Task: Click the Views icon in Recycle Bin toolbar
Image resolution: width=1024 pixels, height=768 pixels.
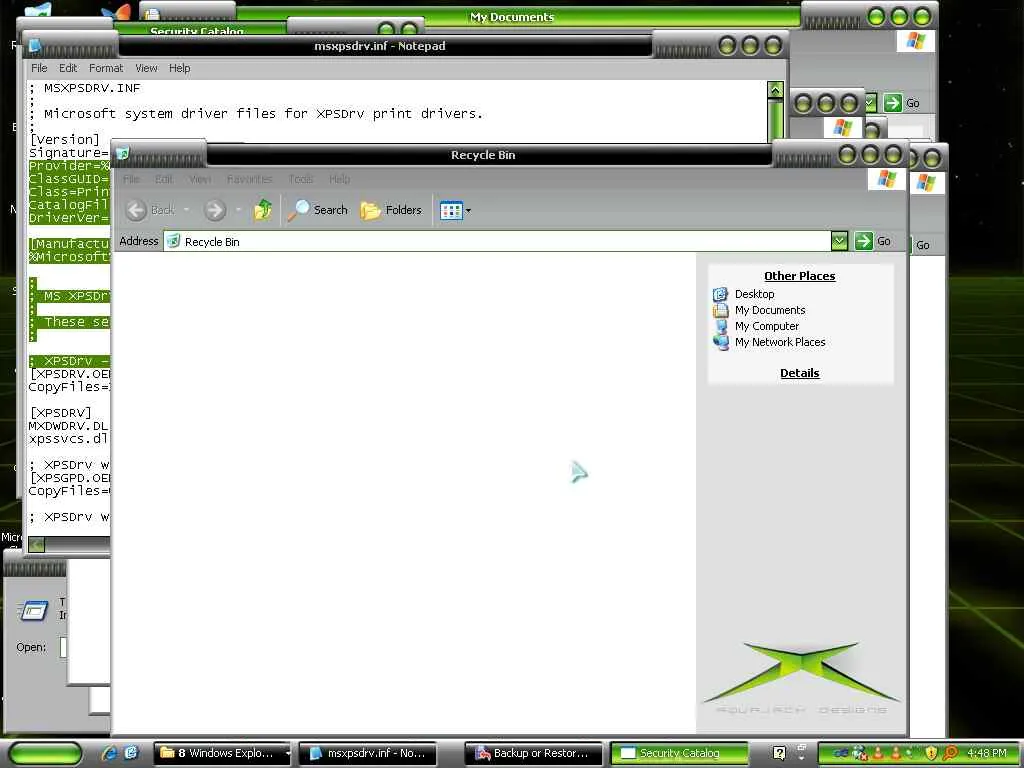Action: tap(451, 210)
